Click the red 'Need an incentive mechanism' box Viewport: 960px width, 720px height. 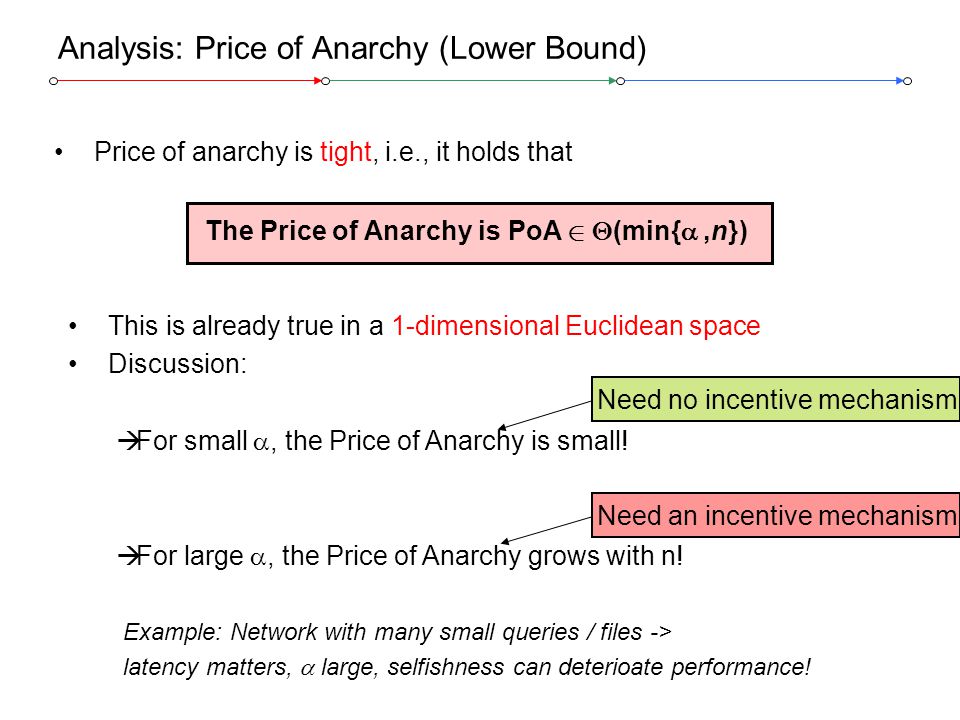click(775, 516)
